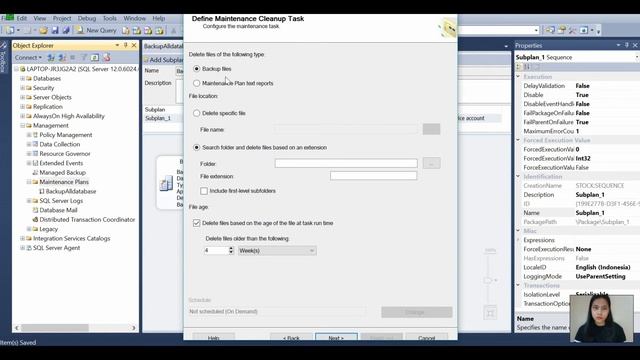This screenshot has width=640, height=360.
Task: Close the Object Explorer panel
Action: tap(134, 45)
